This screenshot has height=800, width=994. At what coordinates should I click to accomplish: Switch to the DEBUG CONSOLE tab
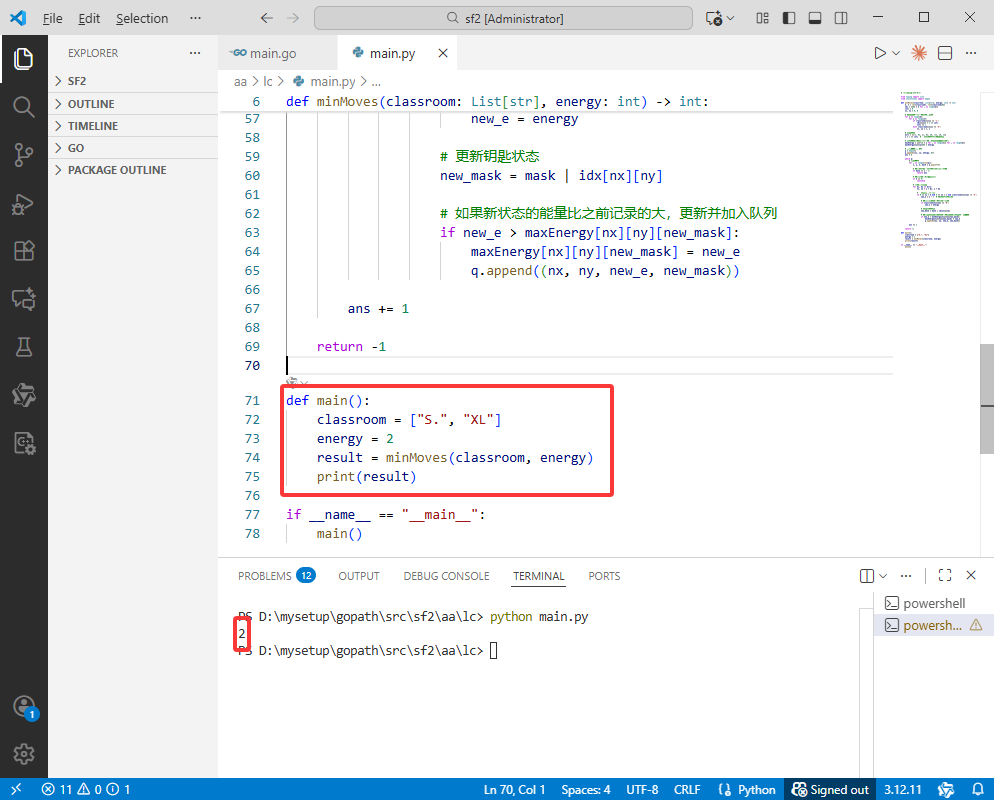(x=446, y=576)
